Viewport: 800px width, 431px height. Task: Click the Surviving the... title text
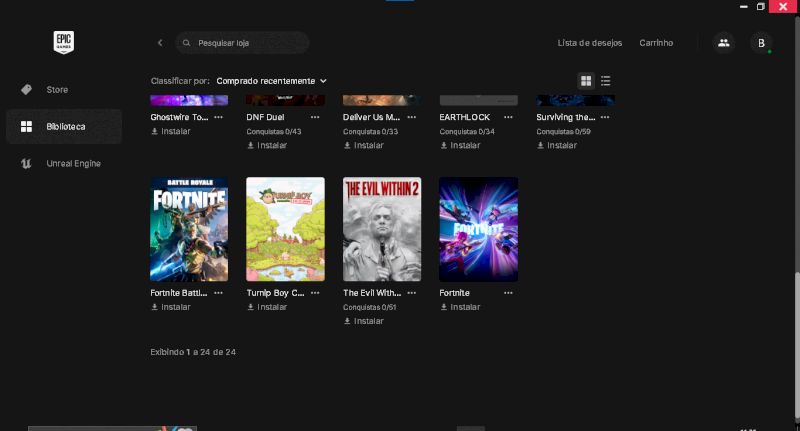pos(566,117)
